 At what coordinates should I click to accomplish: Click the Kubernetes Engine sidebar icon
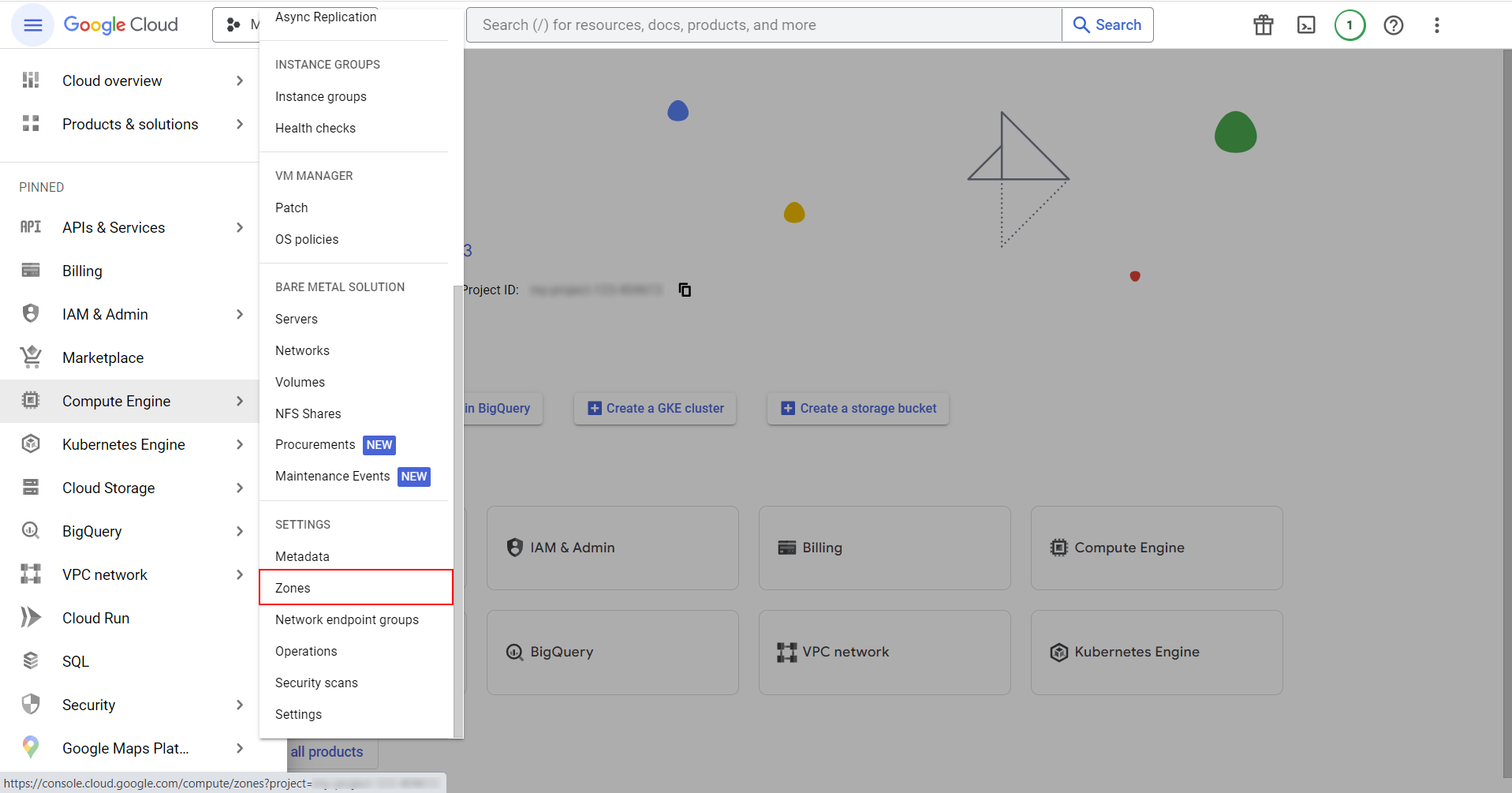[x=31, y=444]
